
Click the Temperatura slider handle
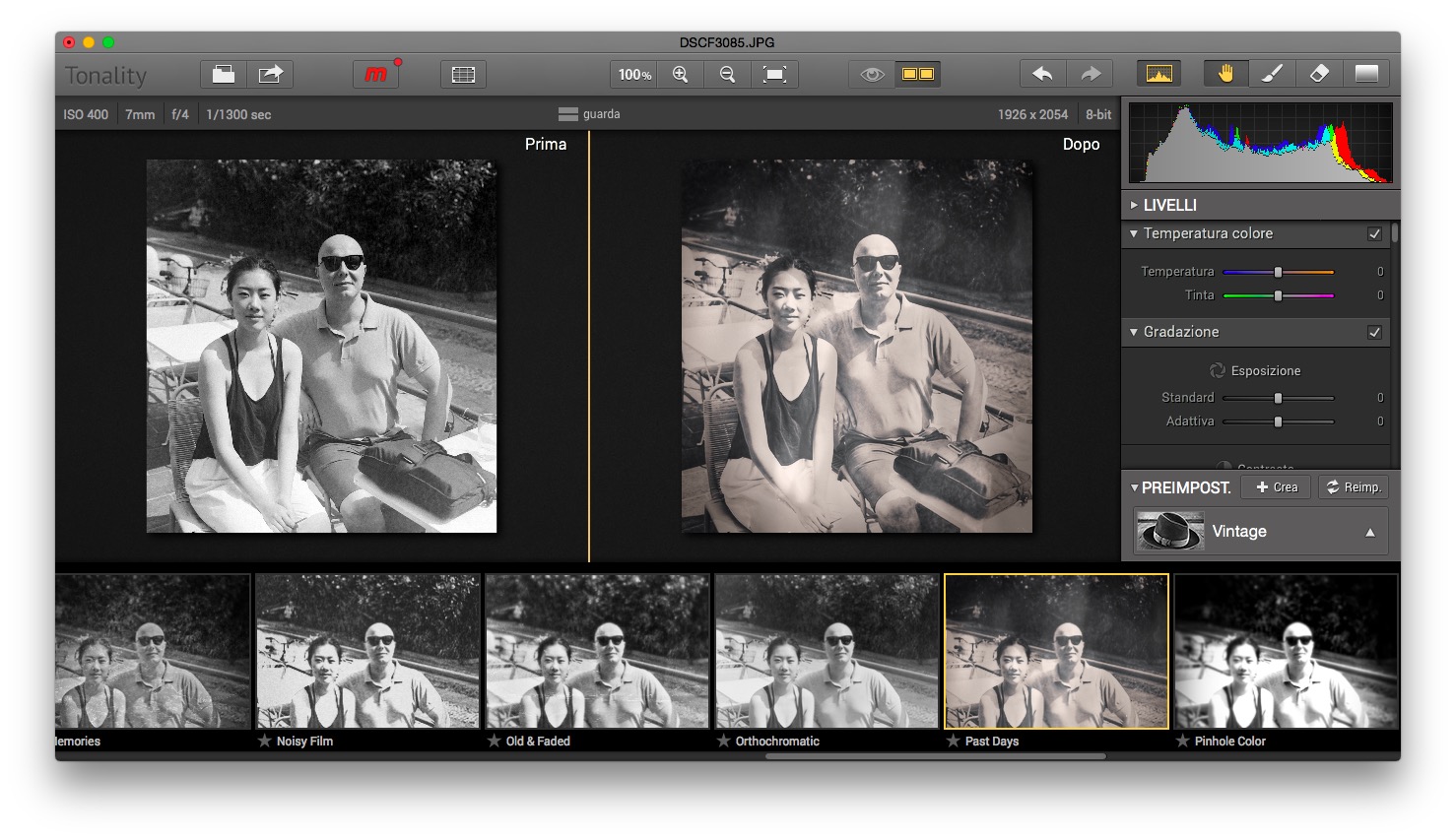point(1278,272)
